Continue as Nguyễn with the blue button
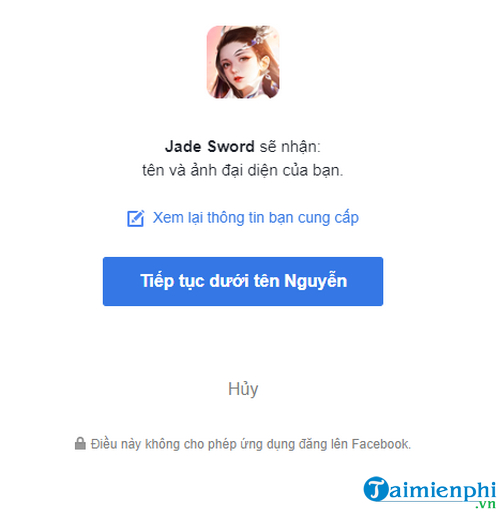The width and height of the screenshot is (500, 514). click(243, 281)
